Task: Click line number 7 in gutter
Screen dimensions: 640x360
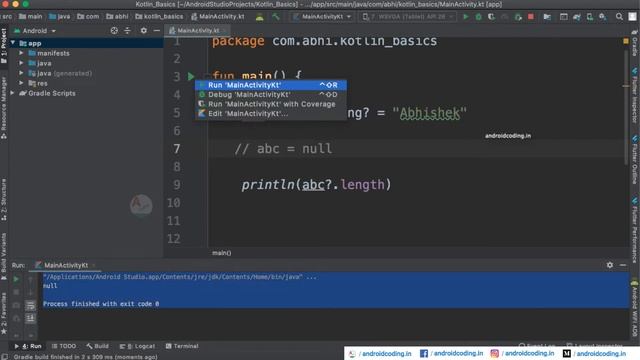Action: tap(176, 149)
